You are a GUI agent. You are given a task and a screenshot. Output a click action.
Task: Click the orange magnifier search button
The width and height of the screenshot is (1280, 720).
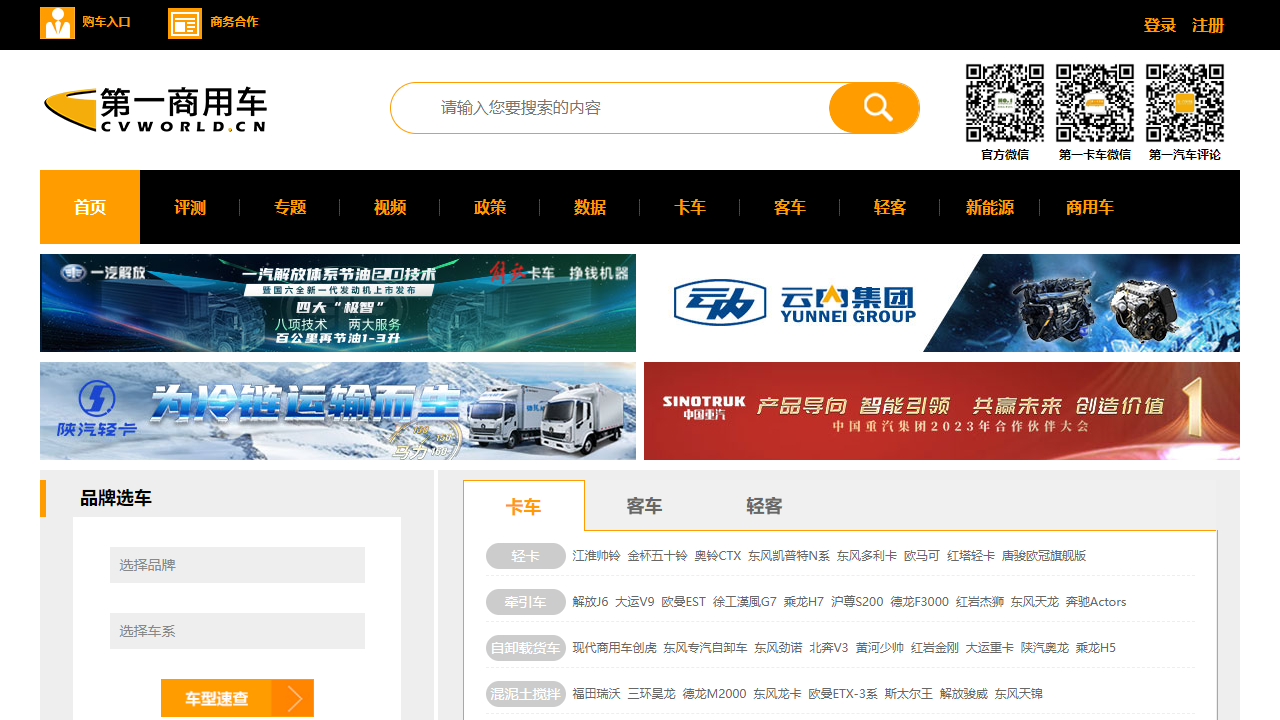[874, 108]
